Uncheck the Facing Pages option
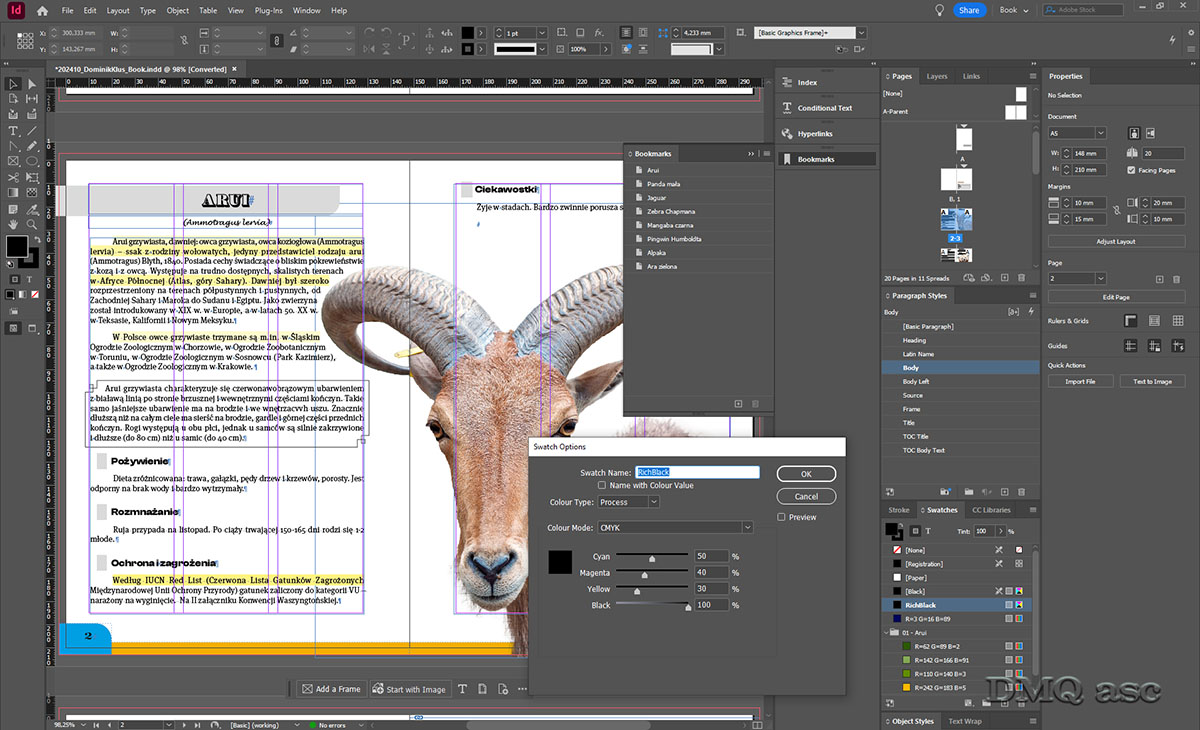Image resolution: width=1200 pixels, height=730 pixels. tap(1131, 171)
